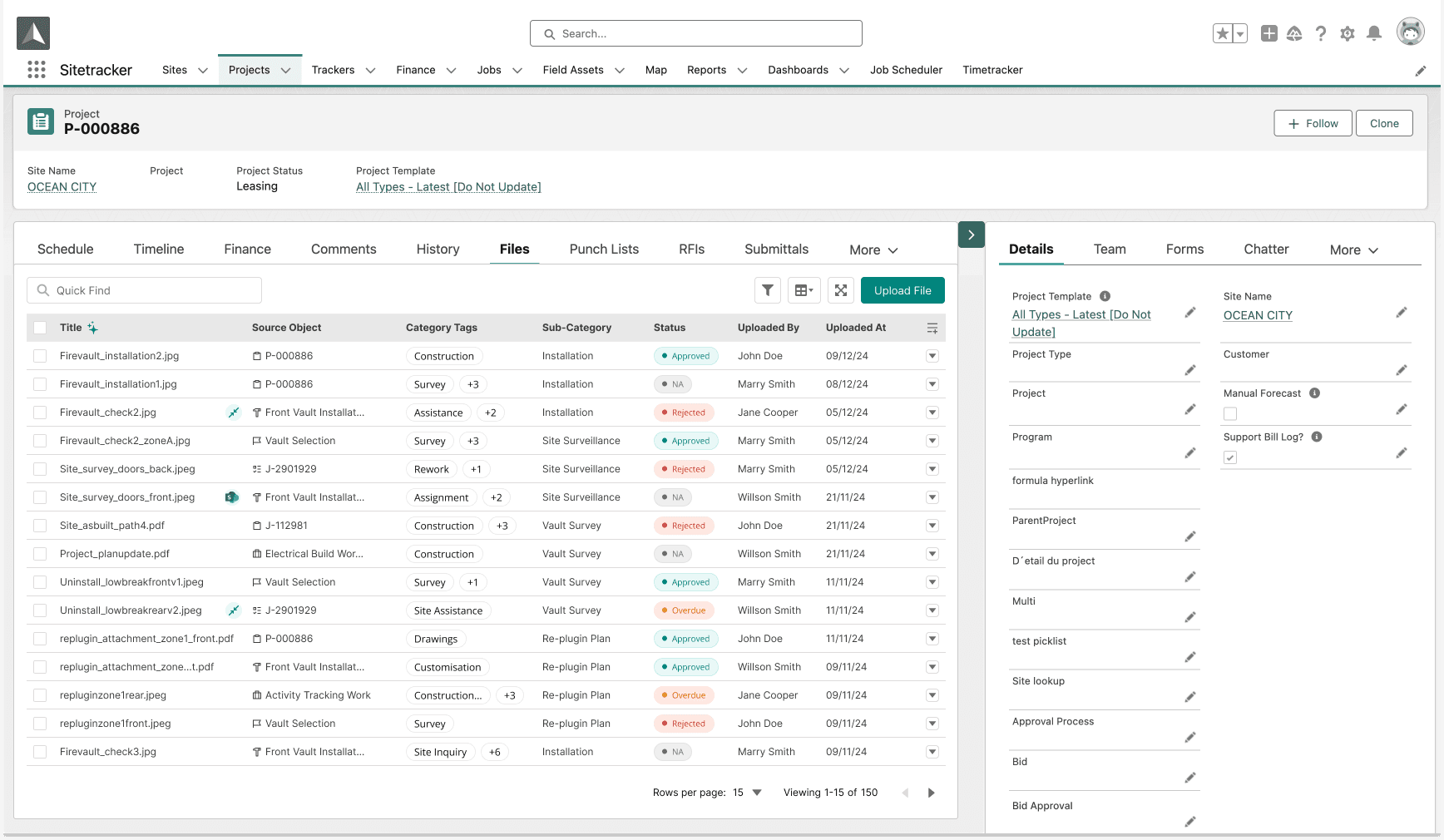The width and height of the screenshot is (1444, 840).
Task: Expand row actions for Site_asbuilt_path4.pdf
Action: click(x=932, y=526)
